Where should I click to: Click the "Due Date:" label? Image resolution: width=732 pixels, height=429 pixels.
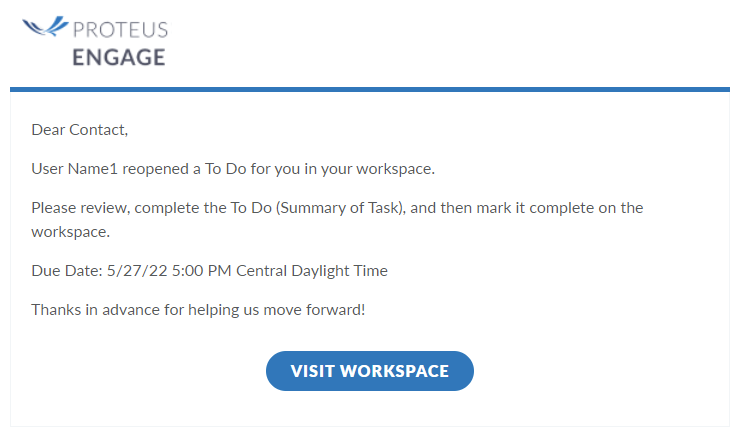67,271
